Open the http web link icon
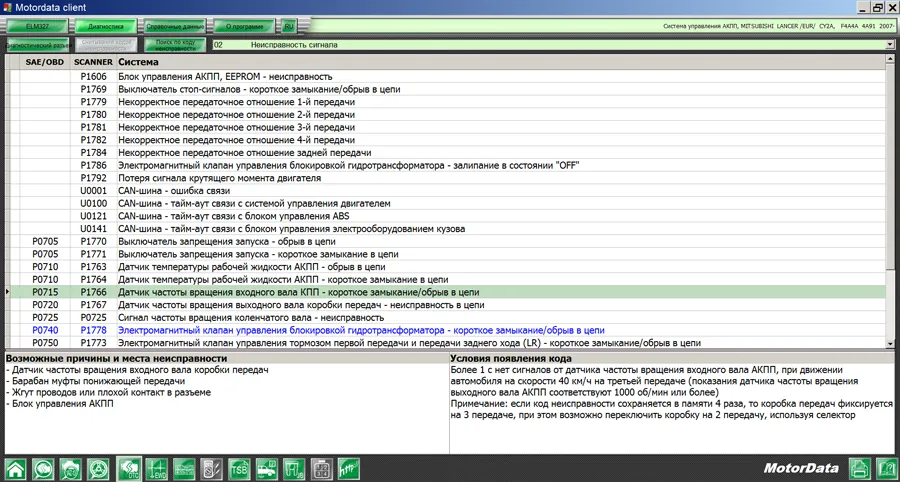The width and height of the screenshot is (900, 482). point(348,469)
